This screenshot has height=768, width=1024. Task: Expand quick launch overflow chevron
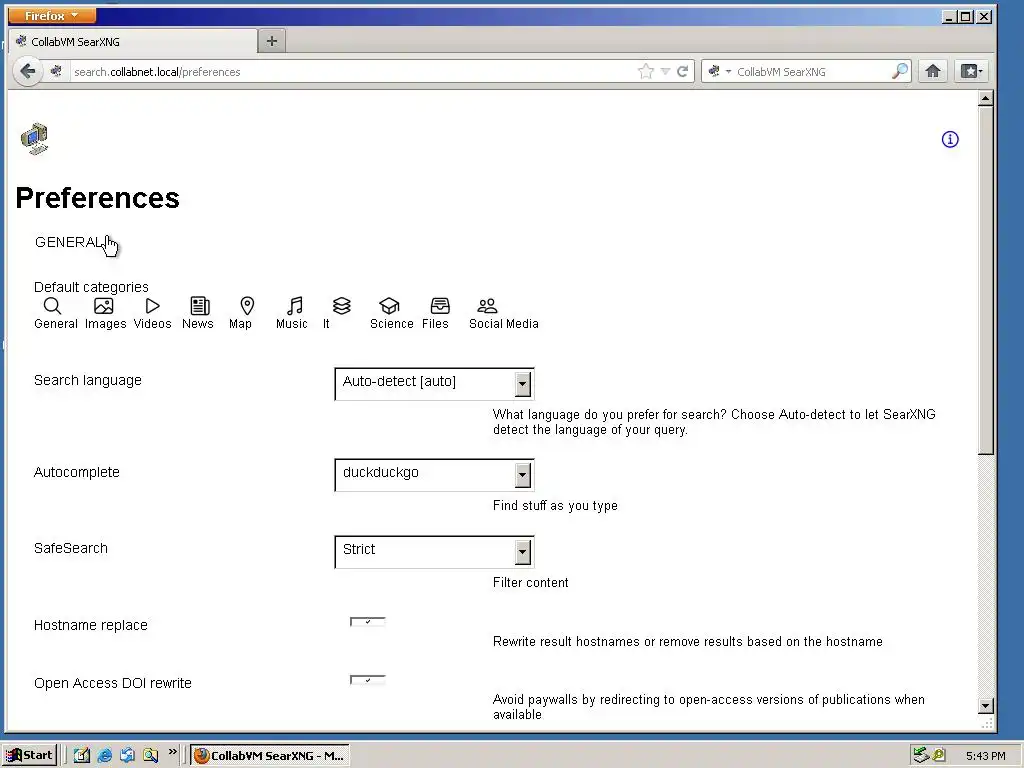click(172, 752)
